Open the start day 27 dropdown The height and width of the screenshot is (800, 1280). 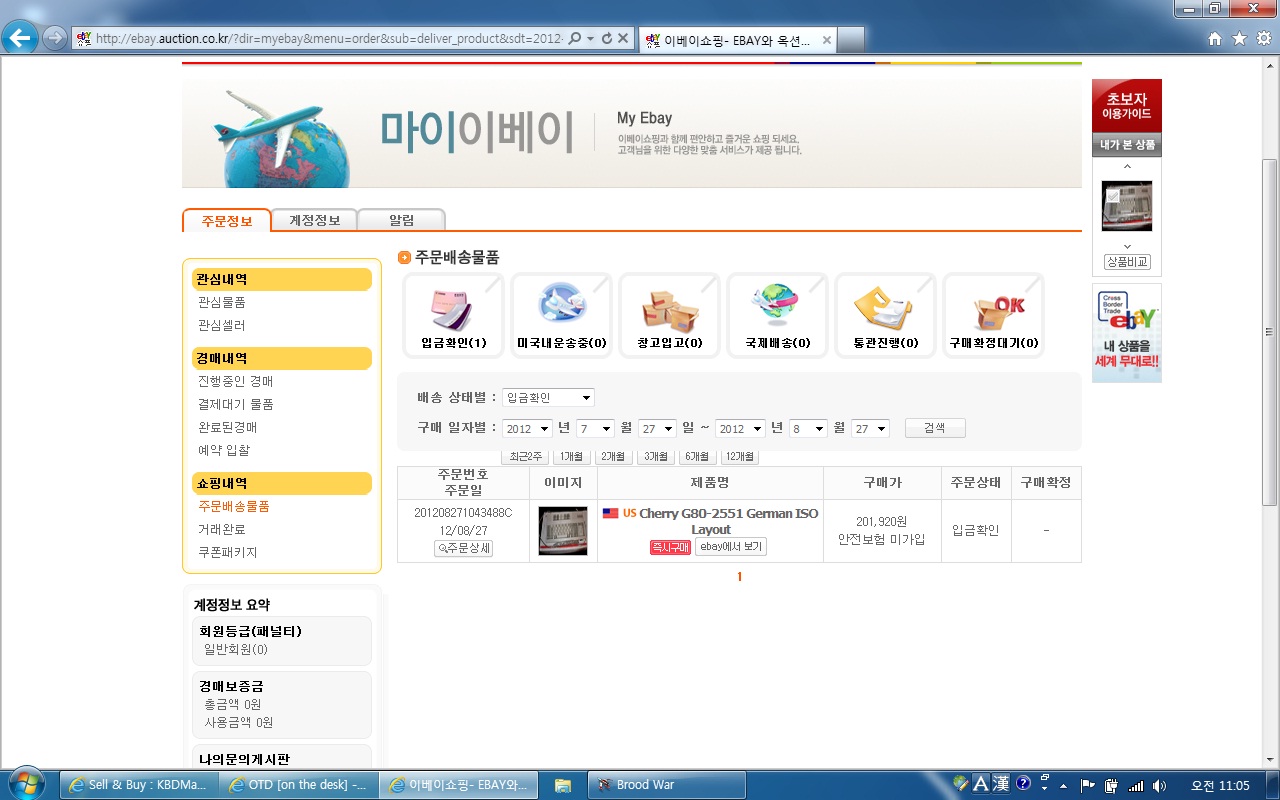[x=657, y=428]
